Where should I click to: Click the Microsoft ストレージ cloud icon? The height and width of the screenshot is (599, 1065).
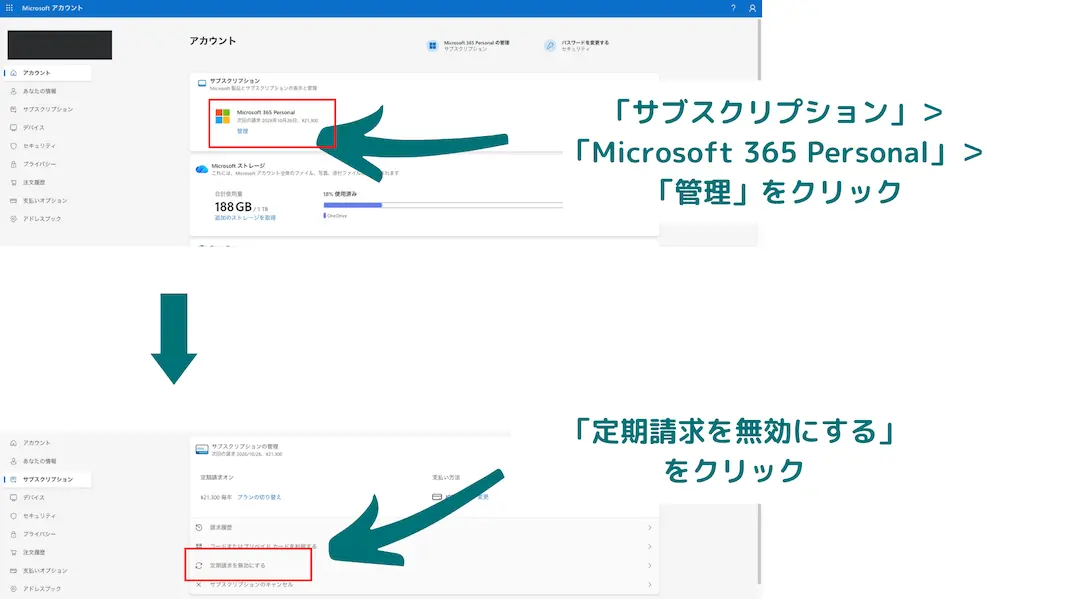tap(202, 169)
